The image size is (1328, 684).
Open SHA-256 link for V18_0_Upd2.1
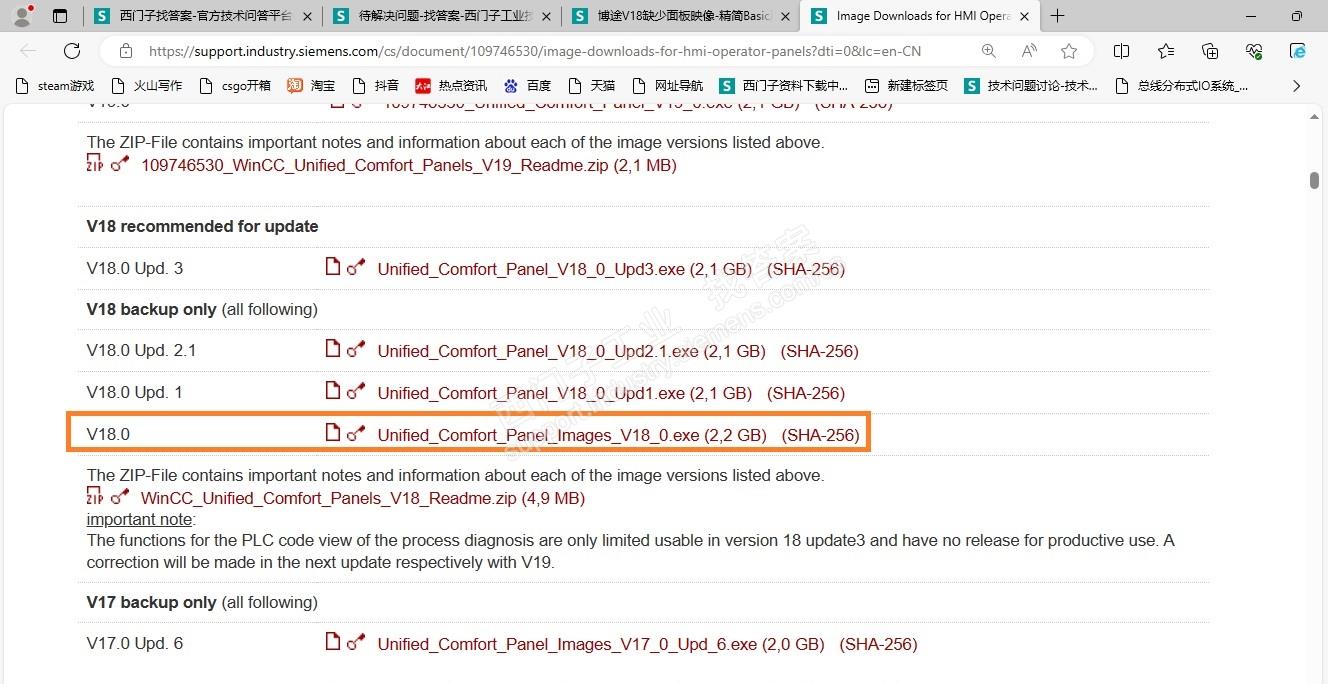point(820,351)
